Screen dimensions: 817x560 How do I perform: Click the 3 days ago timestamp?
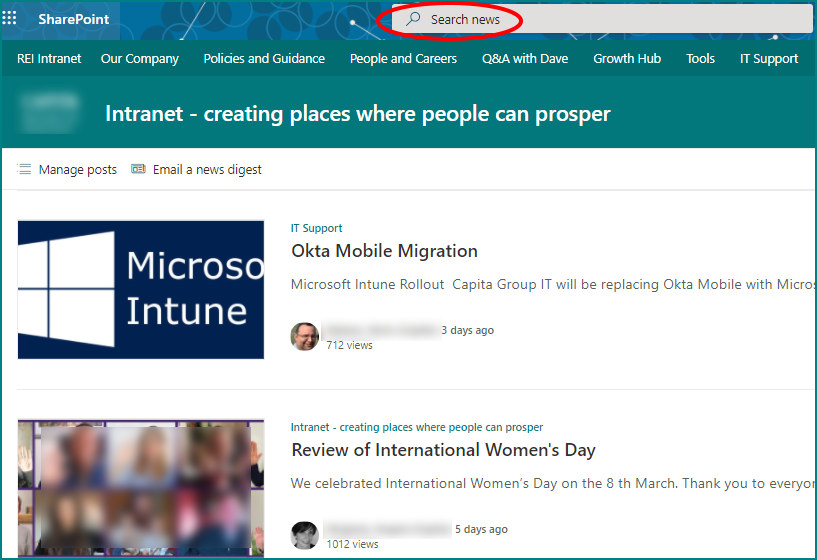click(x=467, y=330)
